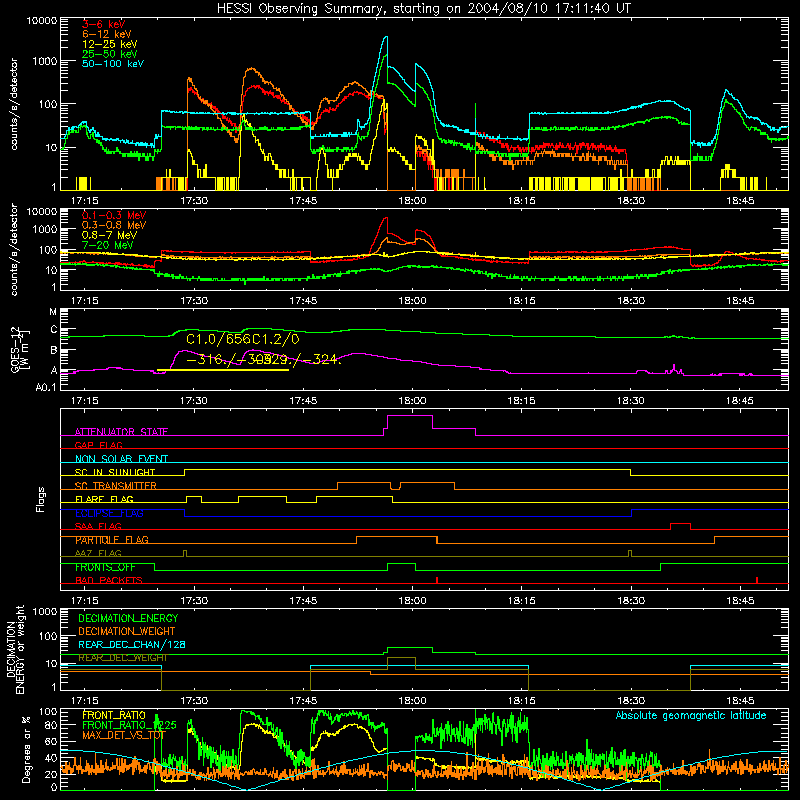
Task: Click the GOES-12 axis label
Action: point(19,349)
